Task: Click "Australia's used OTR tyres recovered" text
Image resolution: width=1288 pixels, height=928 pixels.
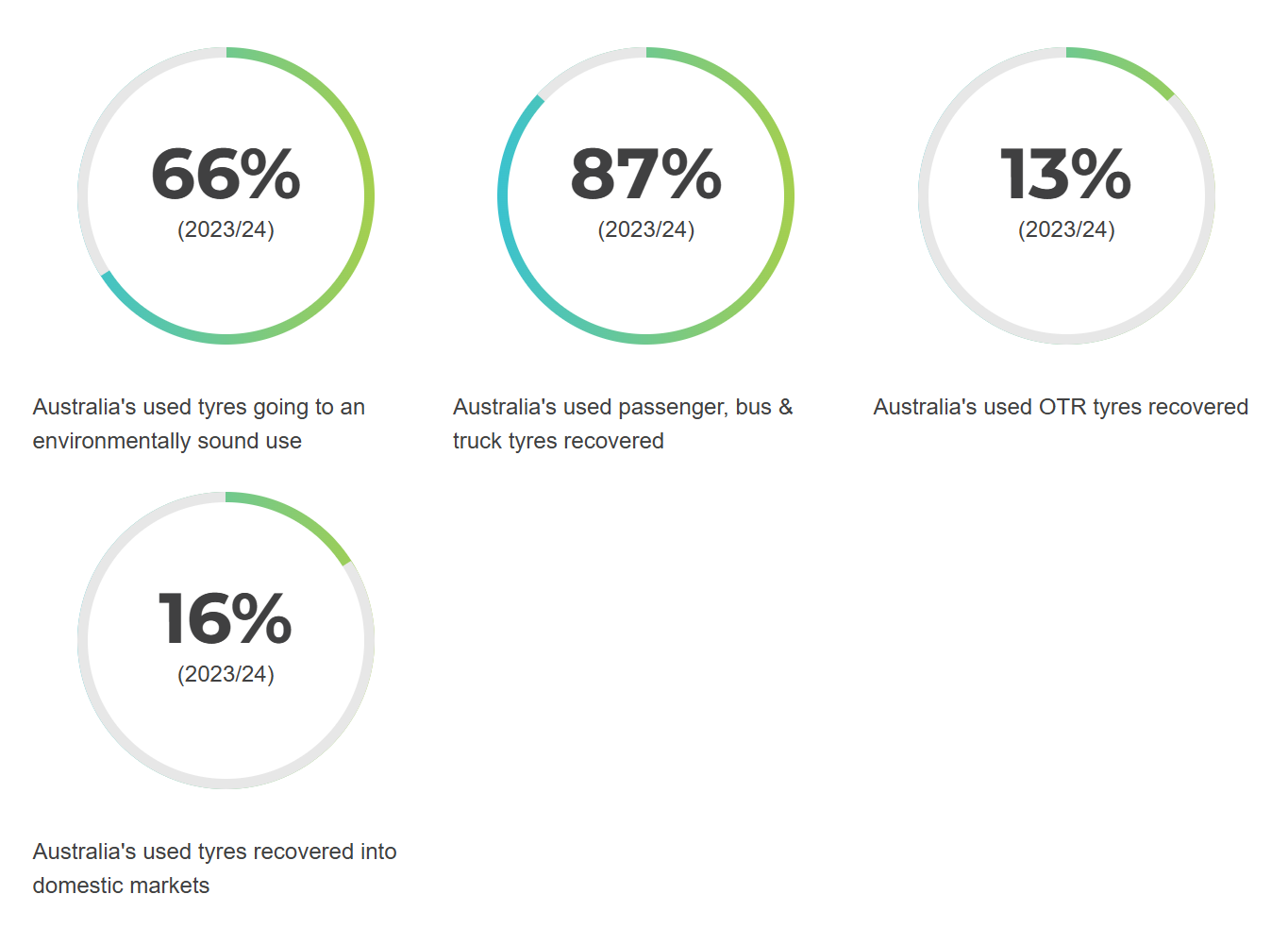Action: [x=1061, y=407]
